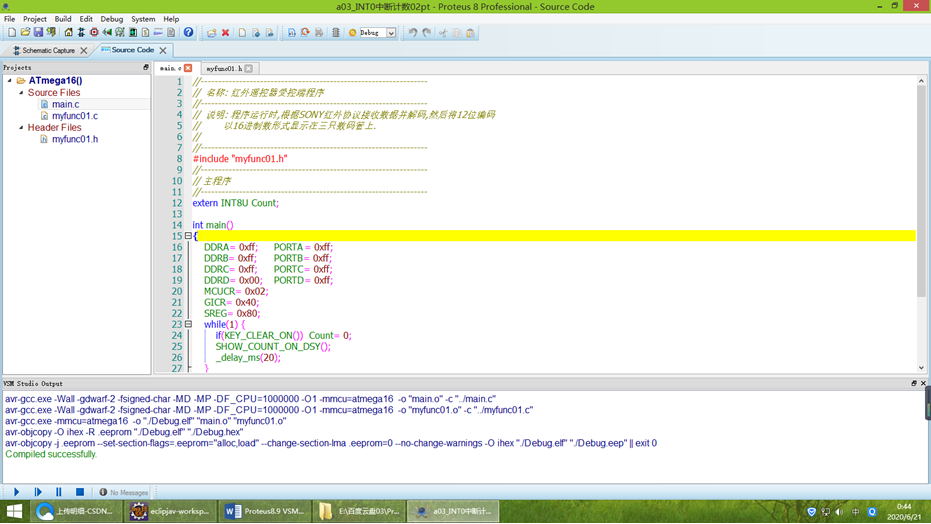Start simulation with the Play button

pyautogui.click(x=17, y=492)
